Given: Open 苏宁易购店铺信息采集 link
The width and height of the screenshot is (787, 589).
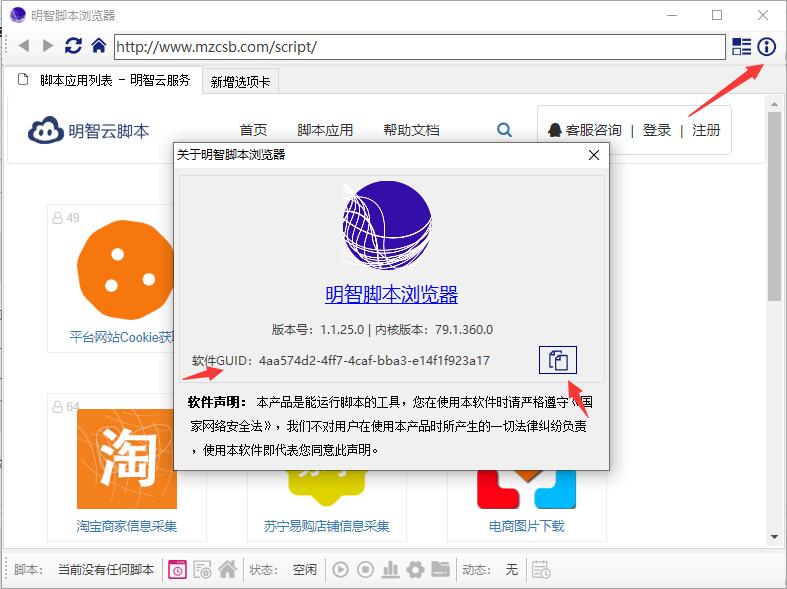Looking at the screenshot, I should tap(327, 526).
